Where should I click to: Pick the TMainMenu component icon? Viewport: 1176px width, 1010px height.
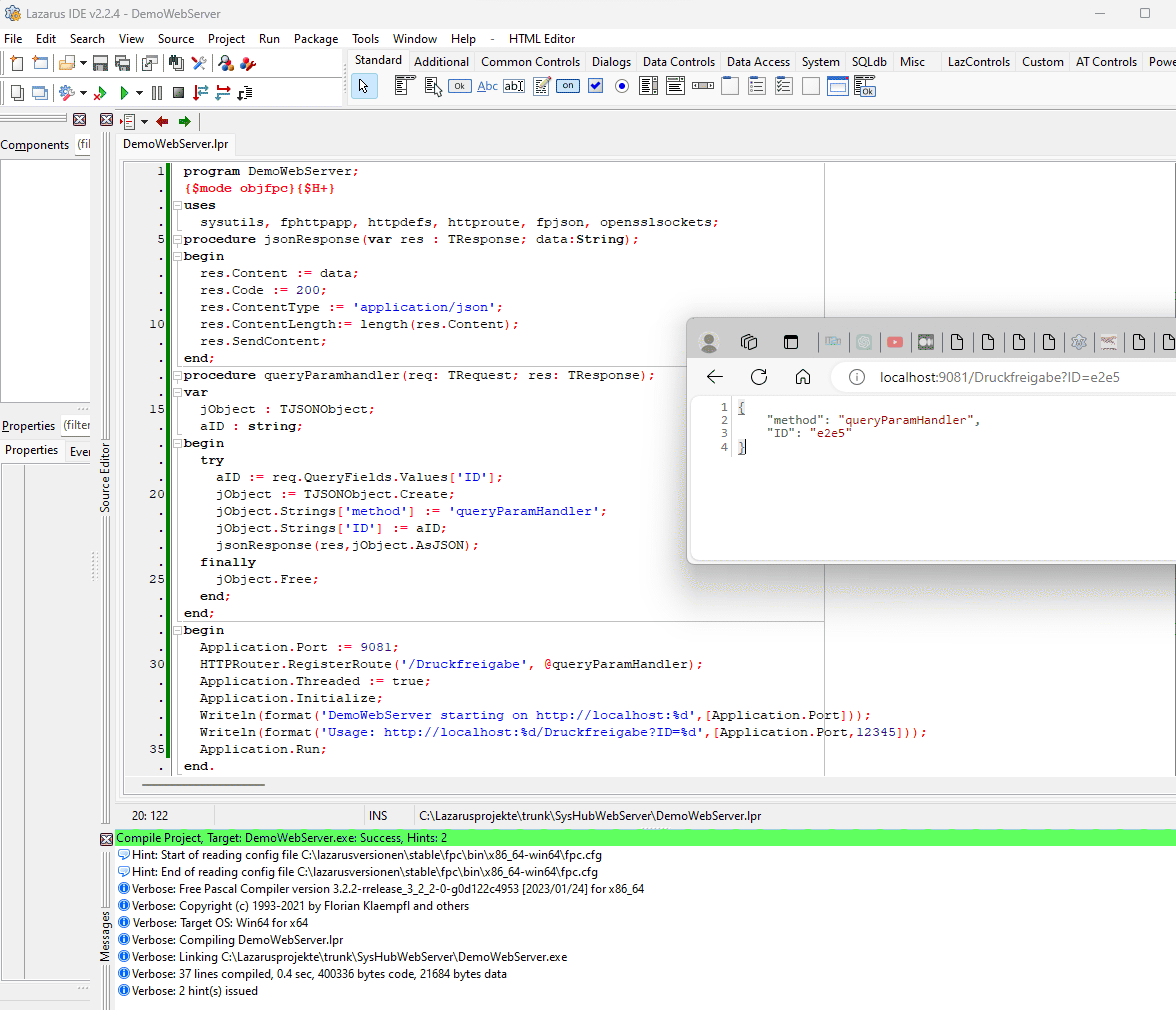pyautogui.click(x=404, y=86)
